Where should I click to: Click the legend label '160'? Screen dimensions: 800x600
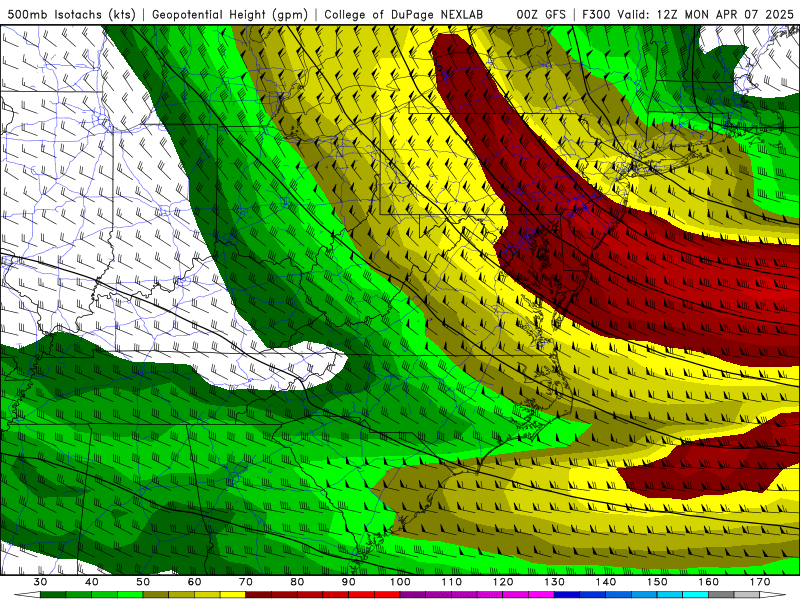(709, 582)
